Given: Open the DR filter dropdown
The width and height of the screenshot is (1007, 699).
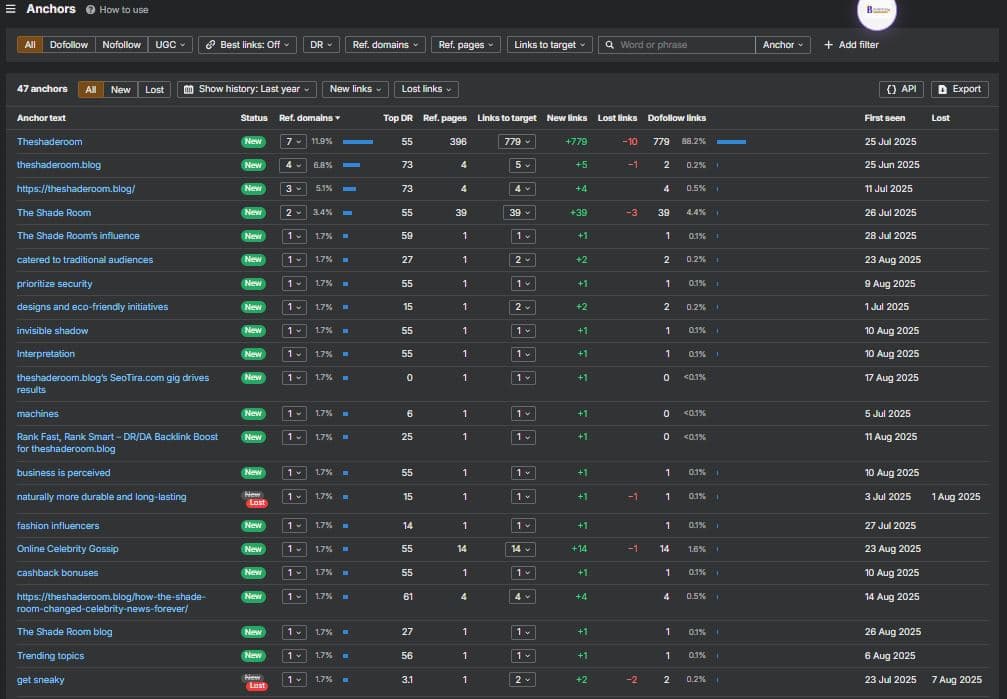Looking at the screenshot, I should (x=321, y=45).
